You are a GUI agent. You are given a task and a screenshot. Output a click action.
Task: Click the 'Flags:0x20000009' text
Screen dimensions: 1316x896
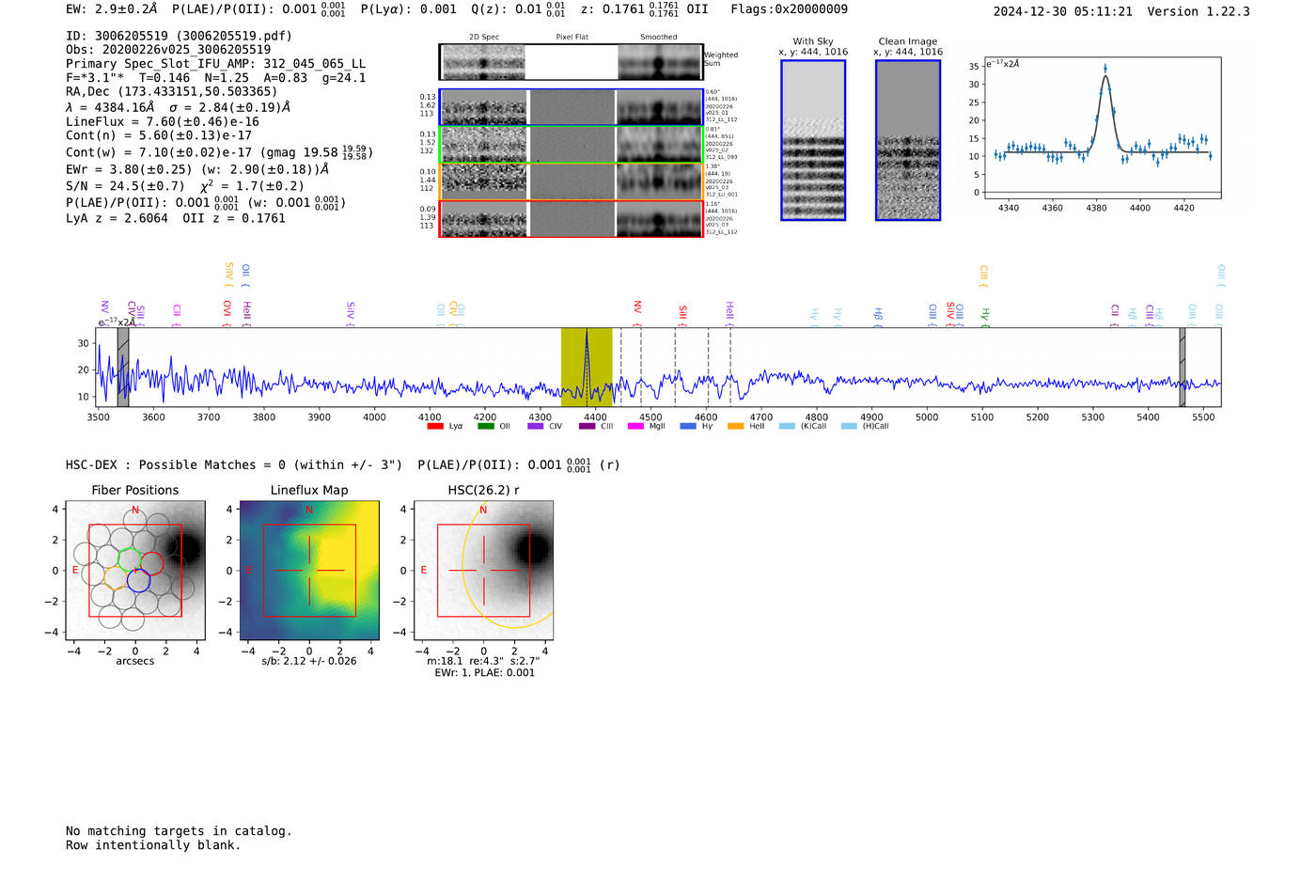tap(790, 9)
